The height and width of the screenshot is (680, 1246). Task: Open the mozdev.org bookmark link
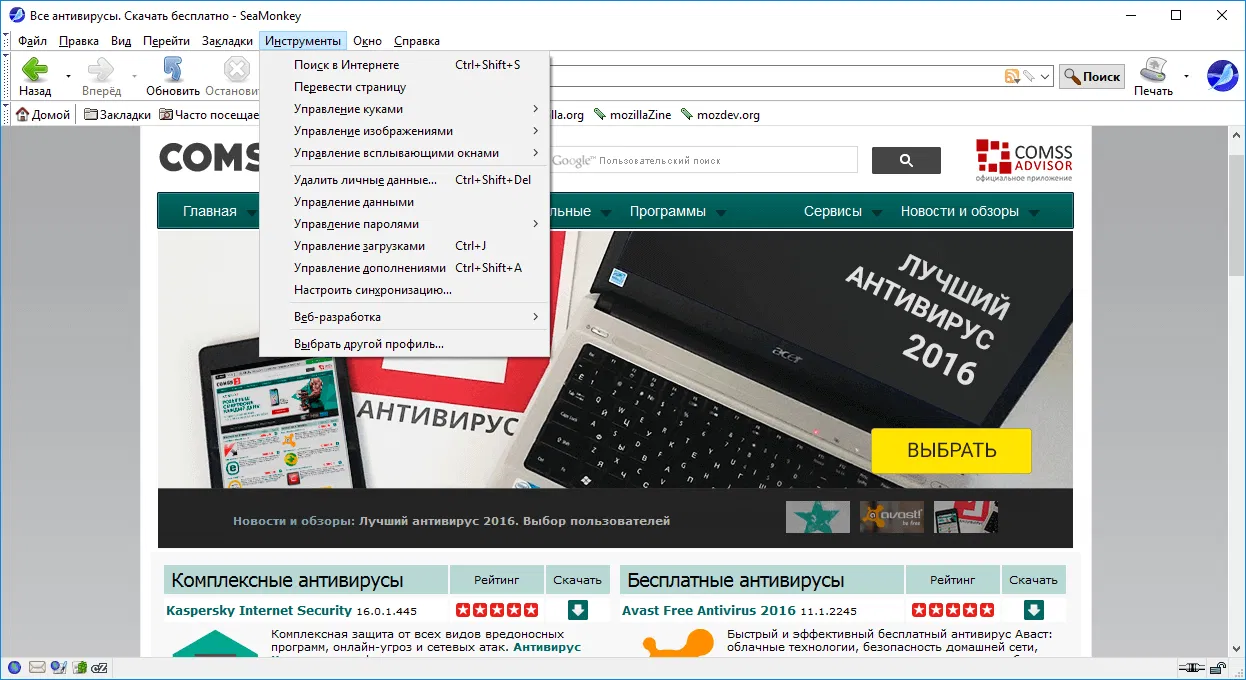[720, 115]
